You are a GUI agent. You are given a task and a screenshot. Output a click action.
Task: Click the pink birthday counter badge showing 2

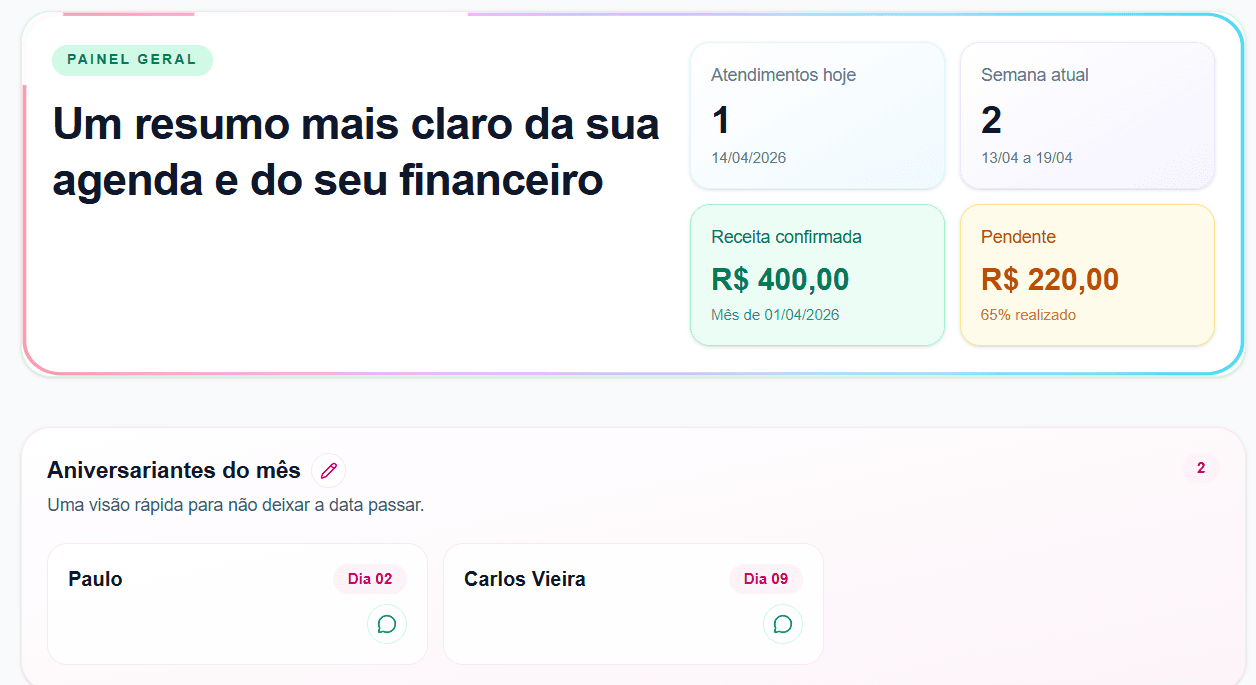[1201, 468]
